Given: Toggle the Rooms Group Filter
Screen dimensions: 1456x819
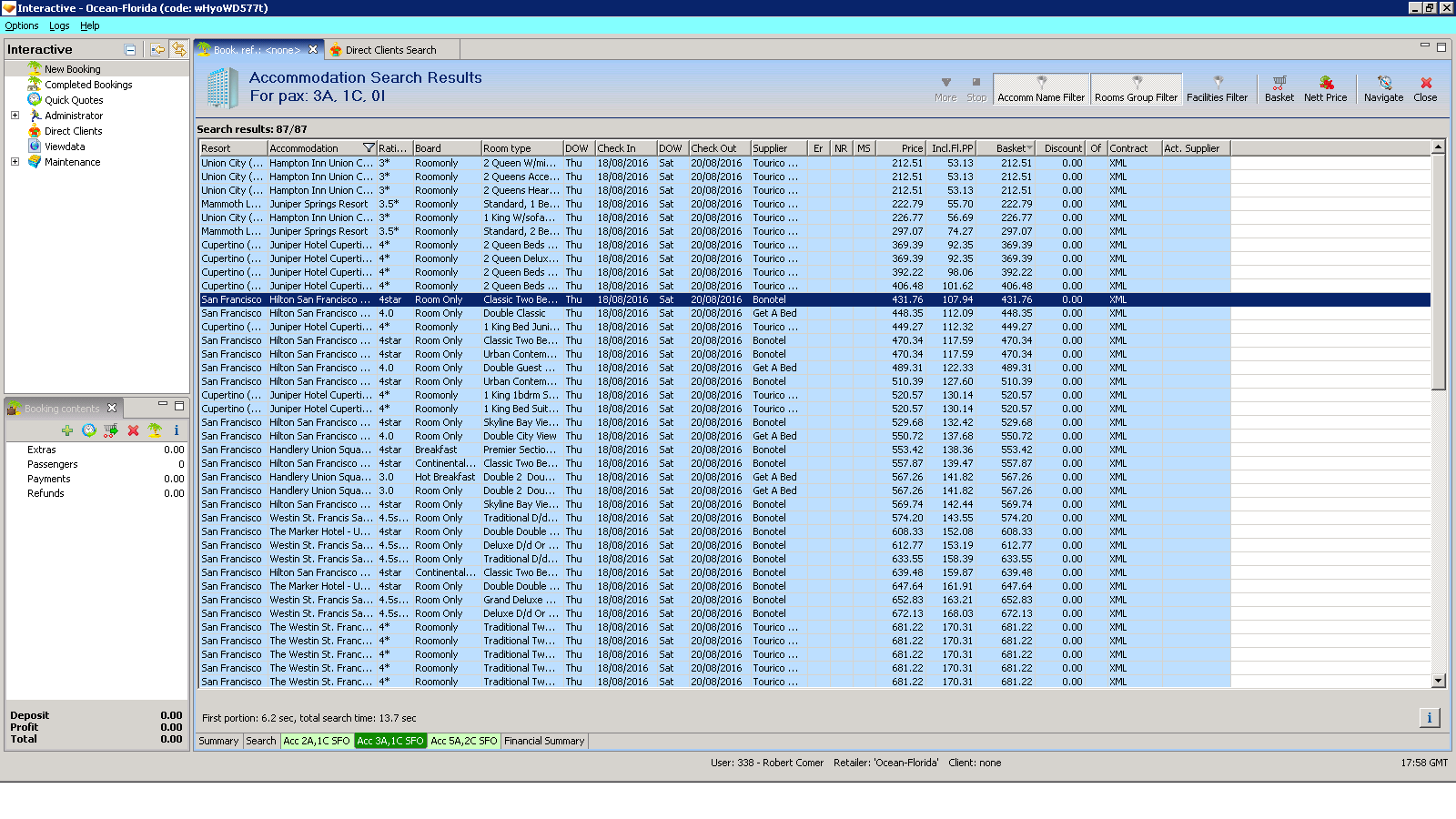Looking at the screenshot, I should tap(1136, 88).
